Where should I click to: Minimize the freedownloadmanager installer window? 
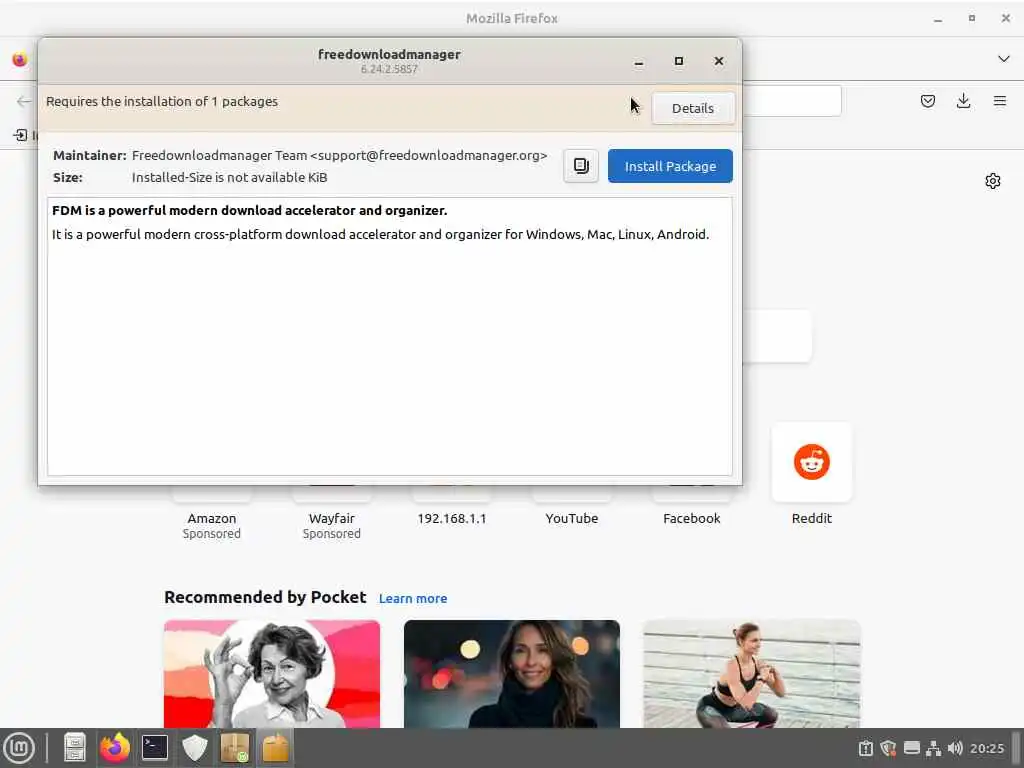(x=639, y=61)
